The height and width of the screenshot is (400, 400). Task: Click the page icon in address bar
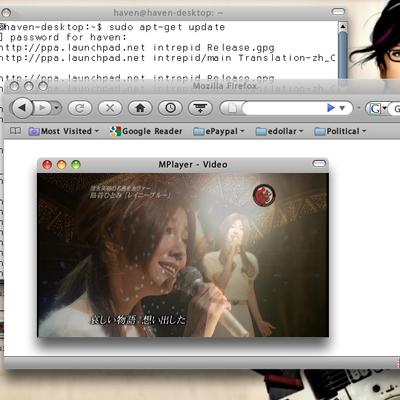[x=232, y=108]
